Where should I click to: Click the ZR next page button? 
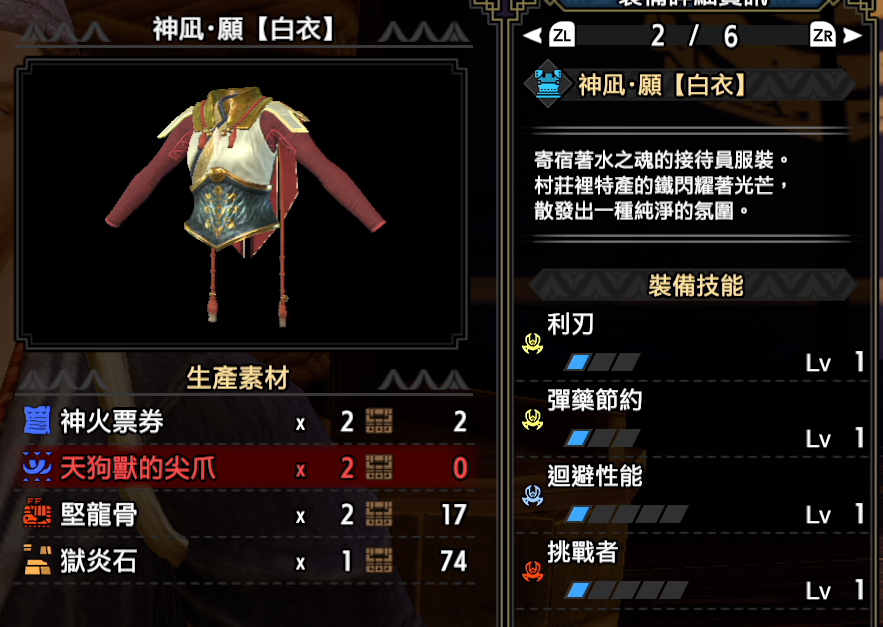click(x=823, y=35)
